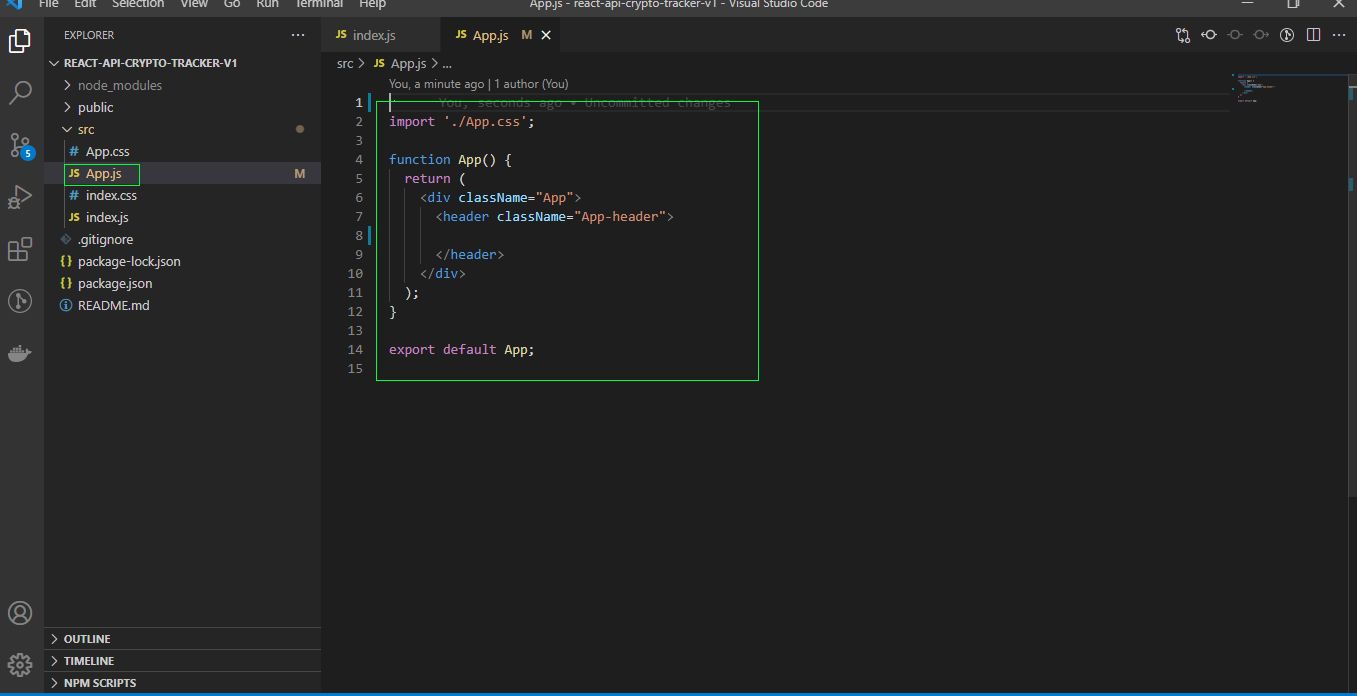Click the code lens 'You, a minute ago | 1 author (You)'
The image size is (1357, 696).
[478, 84]
